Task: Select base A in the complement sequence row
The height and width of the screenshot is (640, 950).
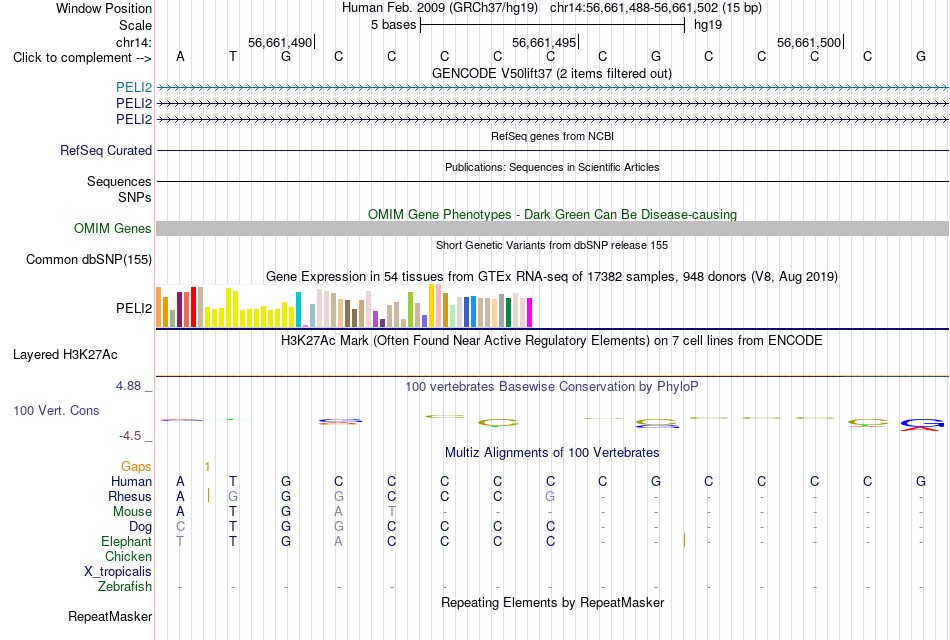Action: [x=180, y=56]
